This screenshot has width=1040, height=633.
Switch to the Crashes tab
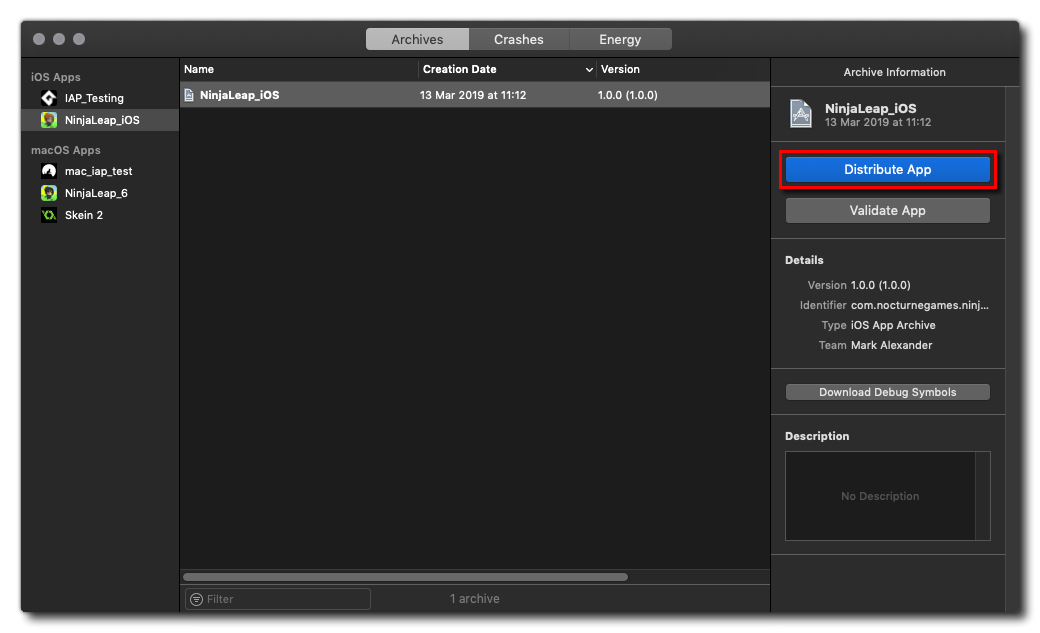[518, 40]
